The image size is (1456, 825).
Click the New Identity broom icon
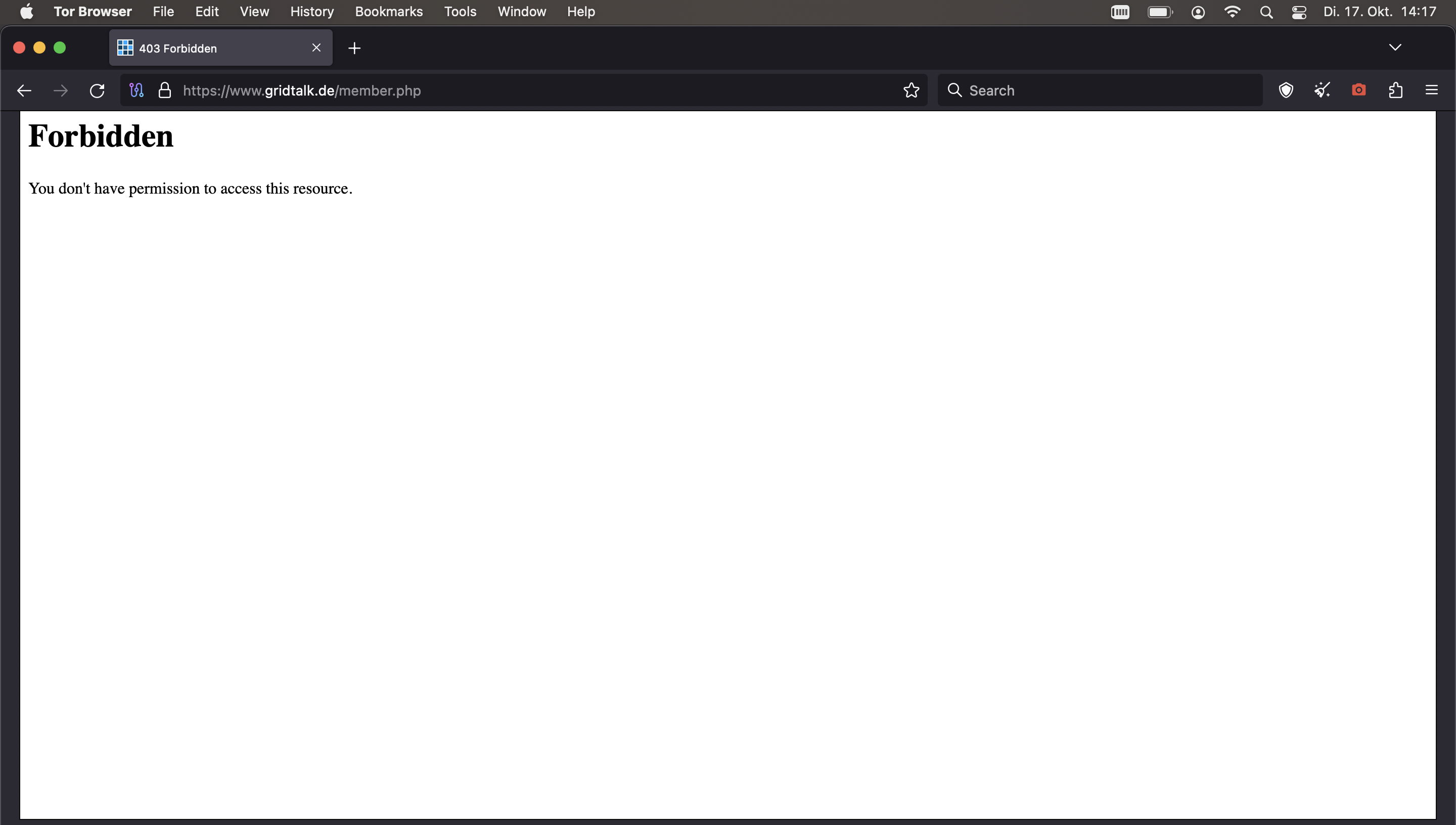[1323, 90]
